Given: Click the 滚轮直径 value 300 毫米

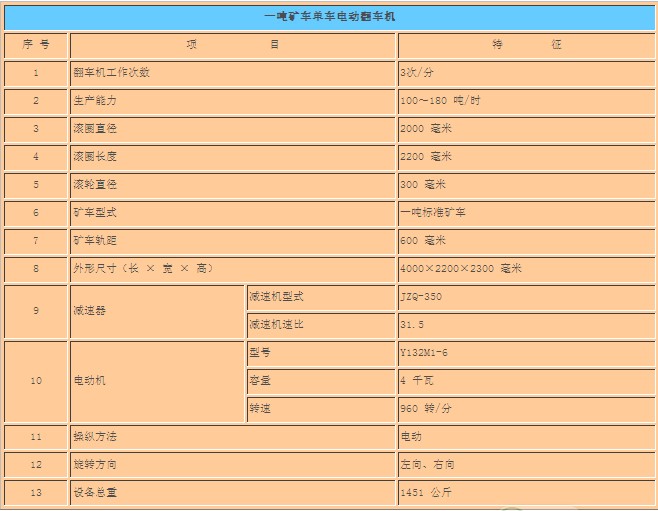Looking at the screenshot, I should point(423,185).
